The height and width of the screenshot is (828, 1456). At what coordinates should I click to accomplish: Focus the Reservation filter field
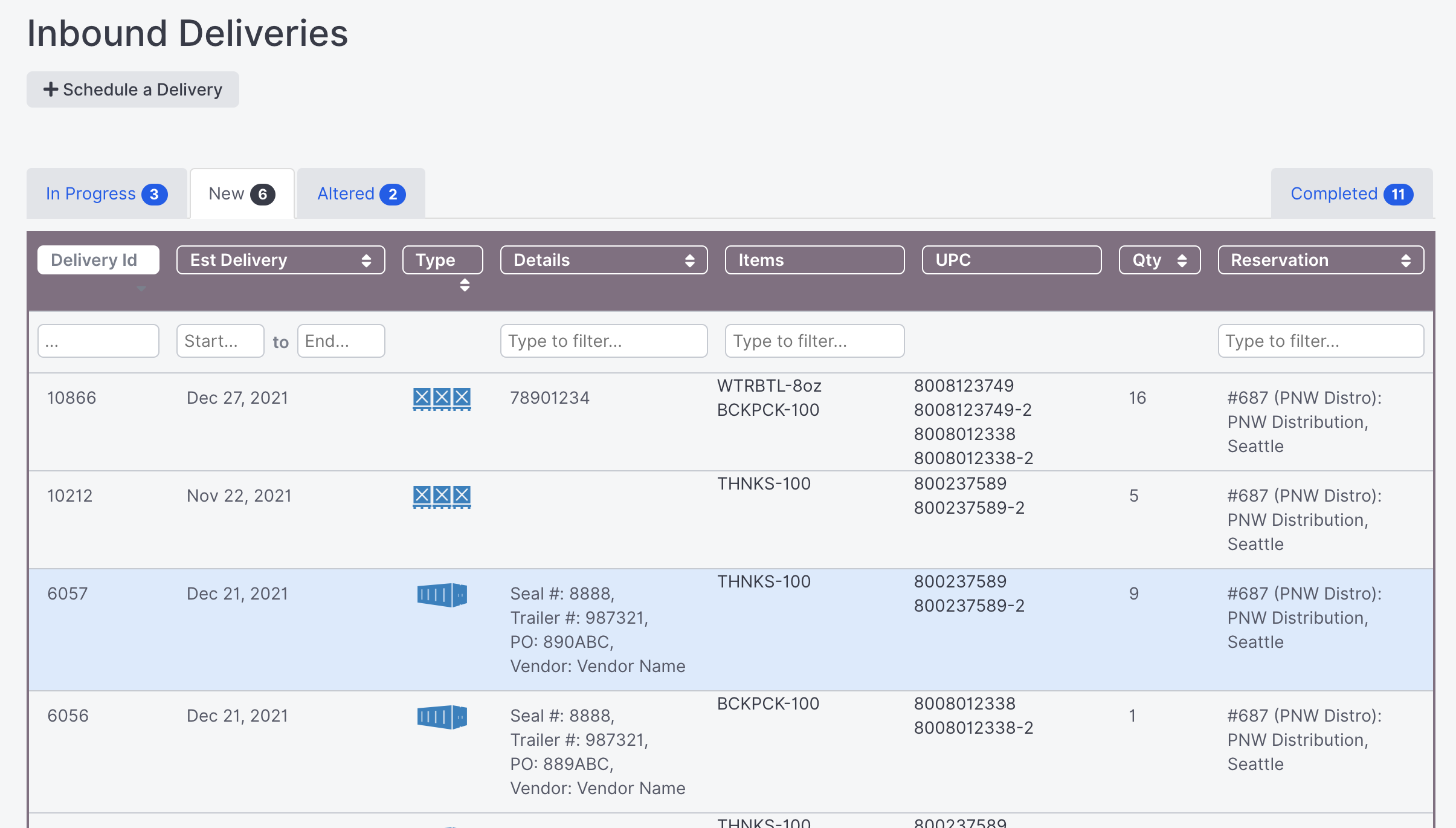[1321, 341]
